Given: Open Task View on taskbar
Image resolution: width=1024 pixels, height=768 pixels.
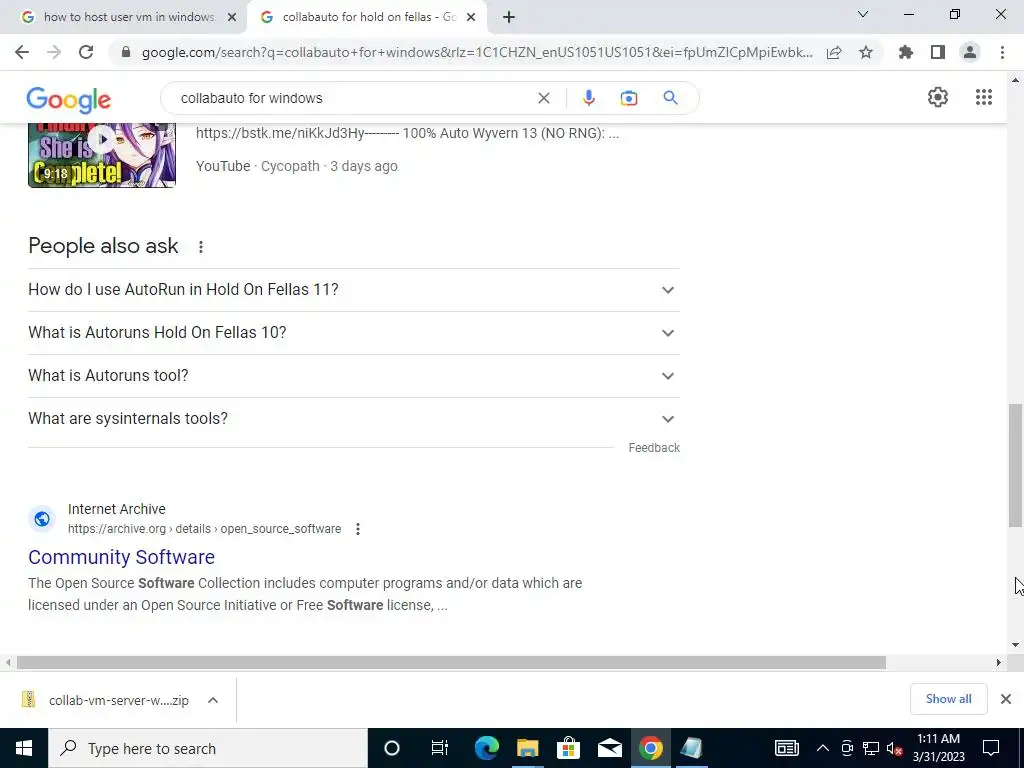Looking at the screenshot, I should pyautogui.click(x=440, y=748).
